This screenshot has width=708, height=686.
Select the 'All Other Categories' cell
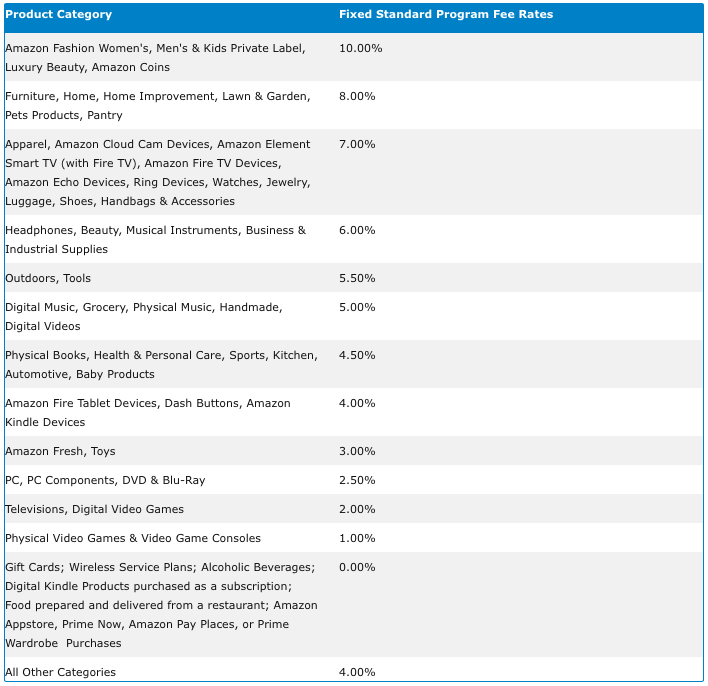point(60,672)
